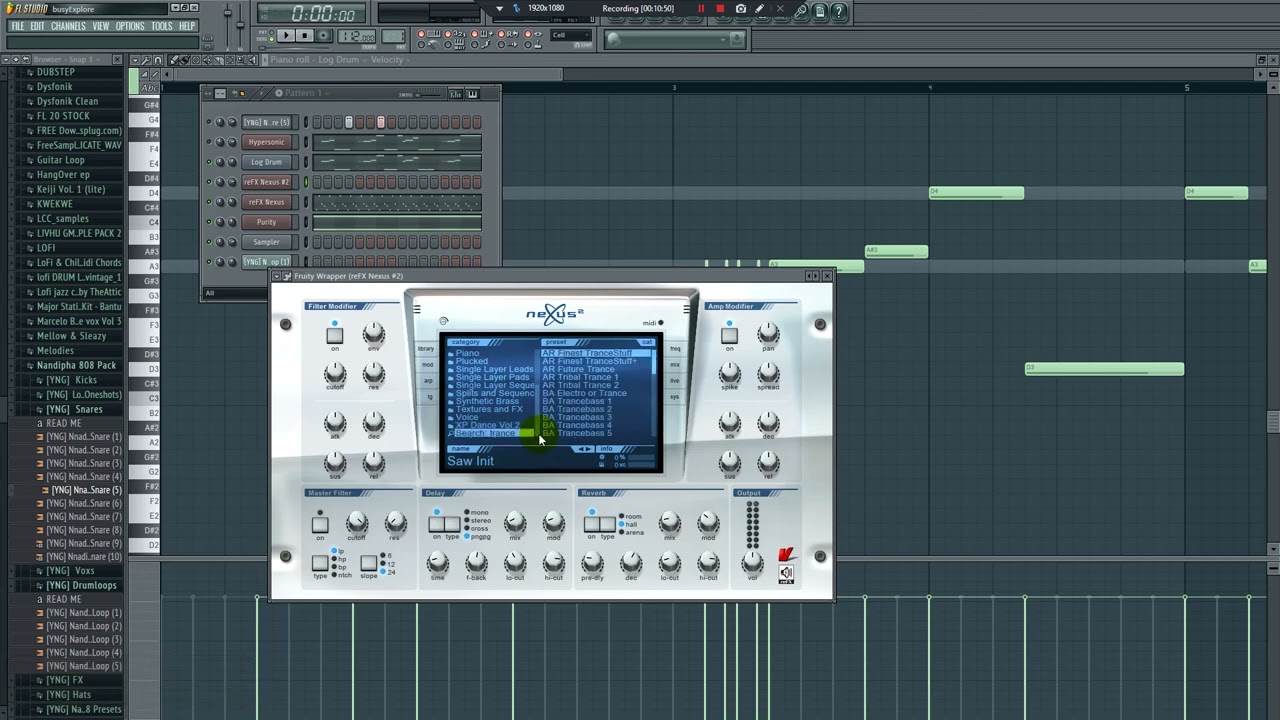Pause the screen recording in the overlay bar

701,9
